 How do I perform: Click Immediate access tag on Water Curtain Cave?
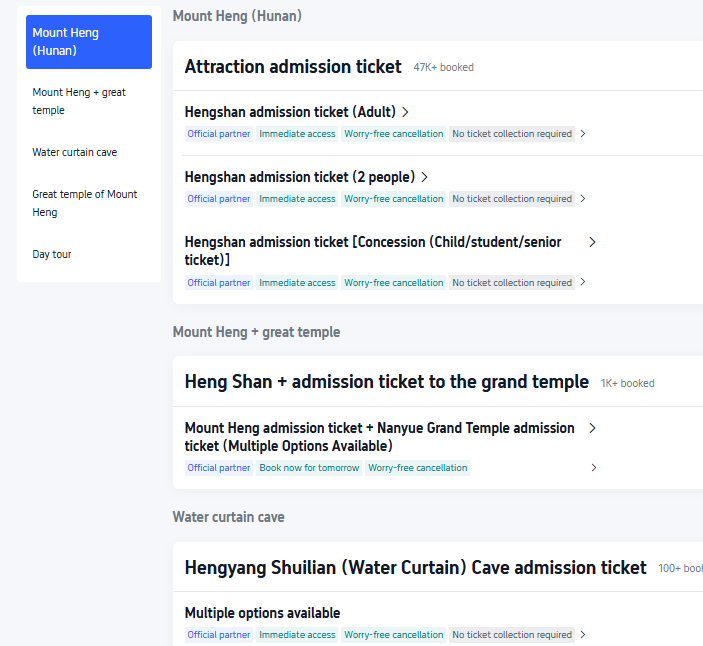297,634
